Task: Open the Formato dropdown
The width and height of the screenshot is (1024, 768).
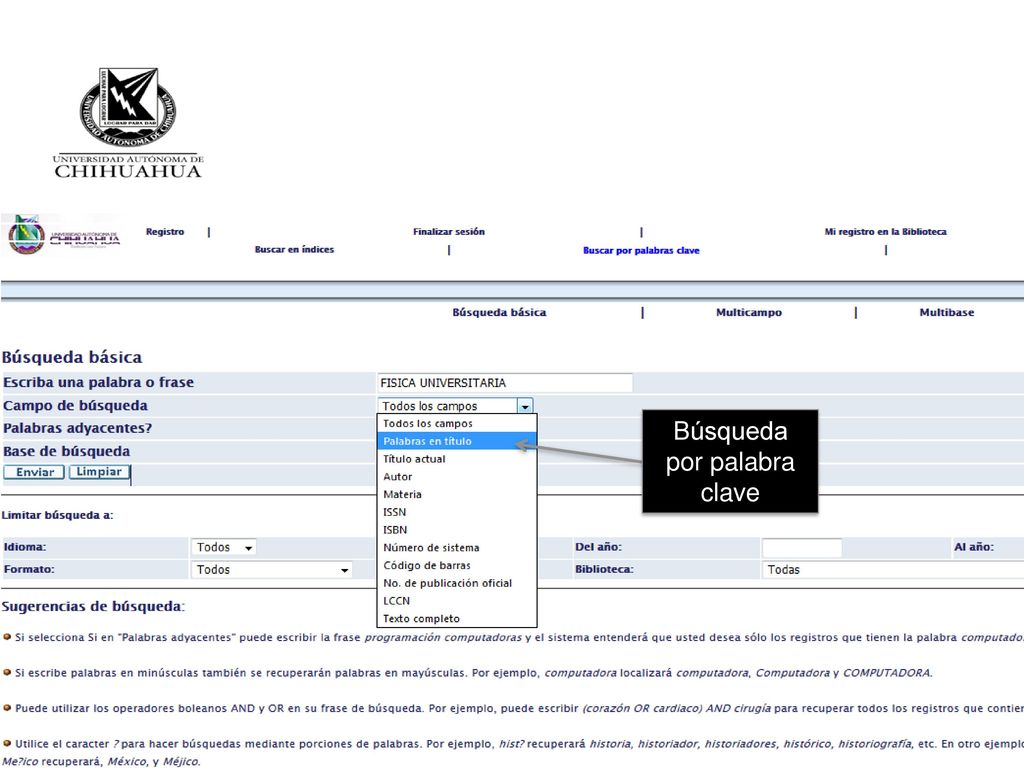Action: 272,569
